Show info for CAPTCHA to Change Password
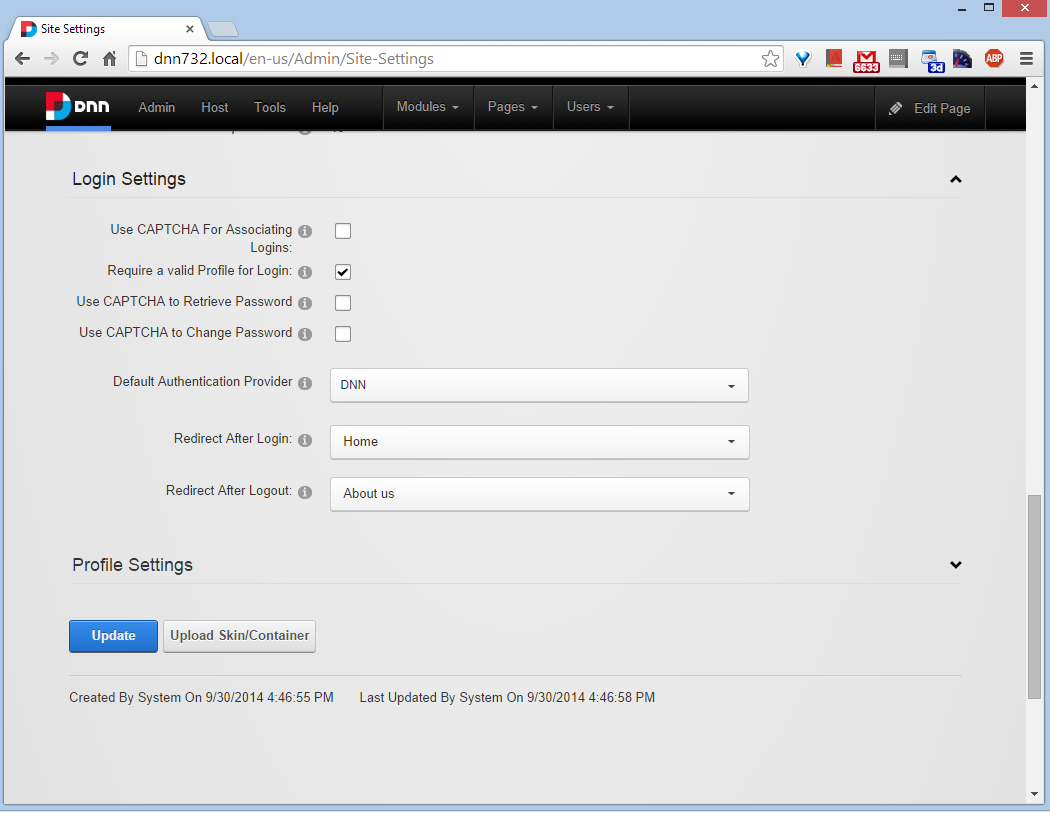The image size is (1050, 813). pyautogui.click(x=305, y=334)
